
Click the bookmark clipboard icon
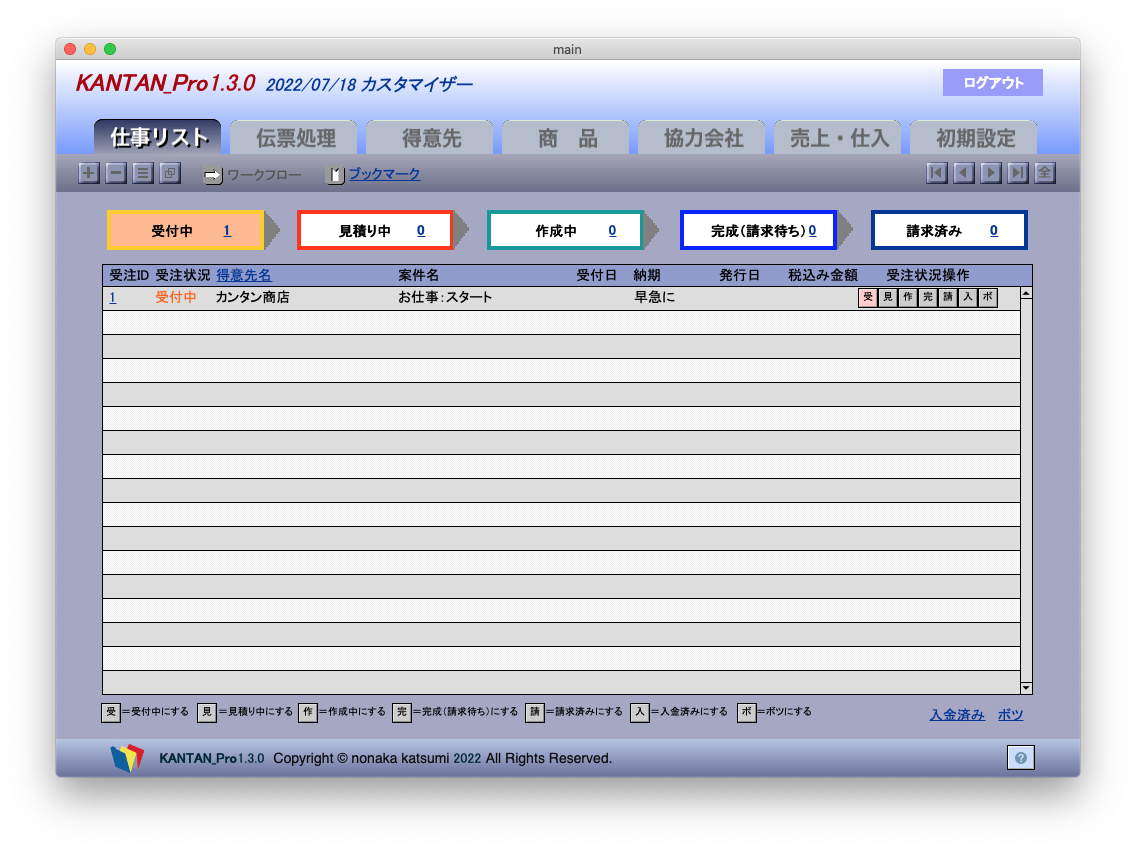335,175
